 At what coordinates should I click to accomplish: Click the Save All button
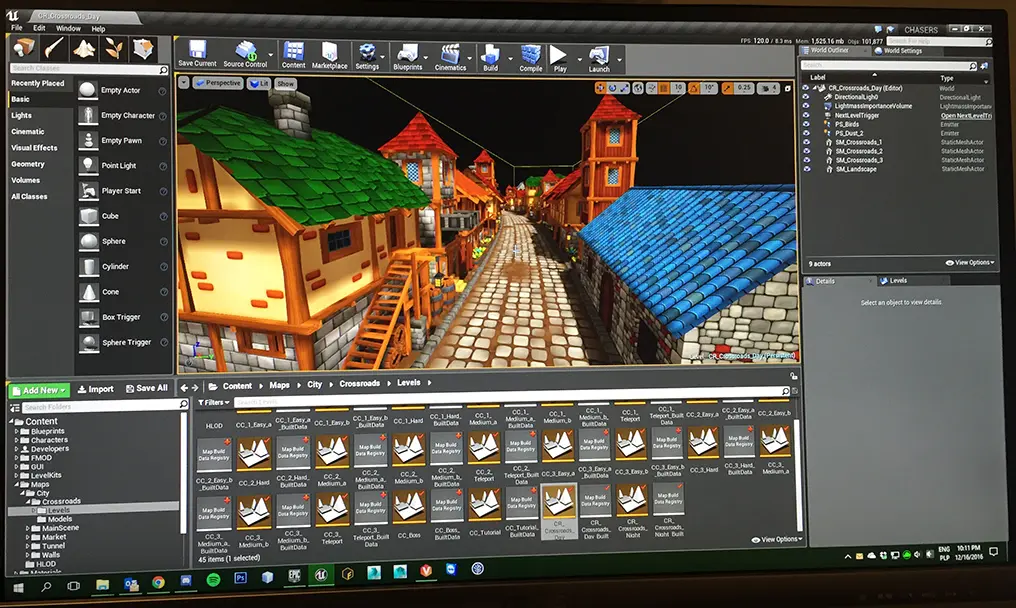point(146,388)
